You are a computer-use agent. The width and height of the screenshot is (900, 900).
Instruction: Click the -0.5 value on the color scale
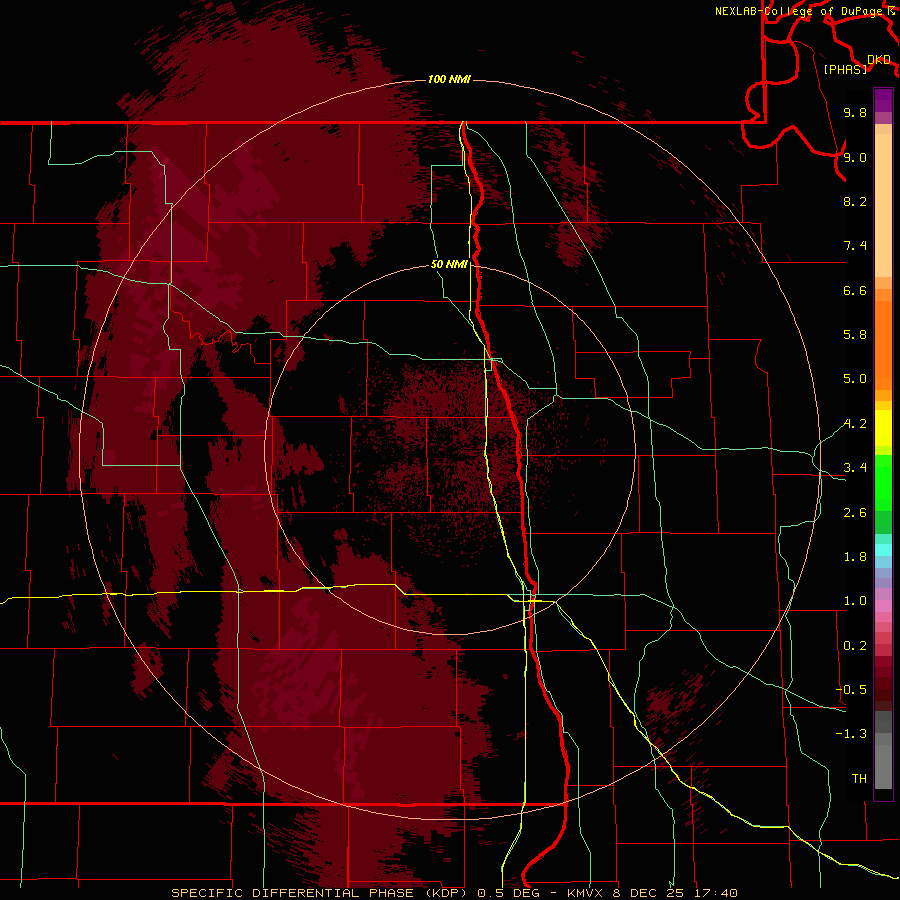pos(851,690)
